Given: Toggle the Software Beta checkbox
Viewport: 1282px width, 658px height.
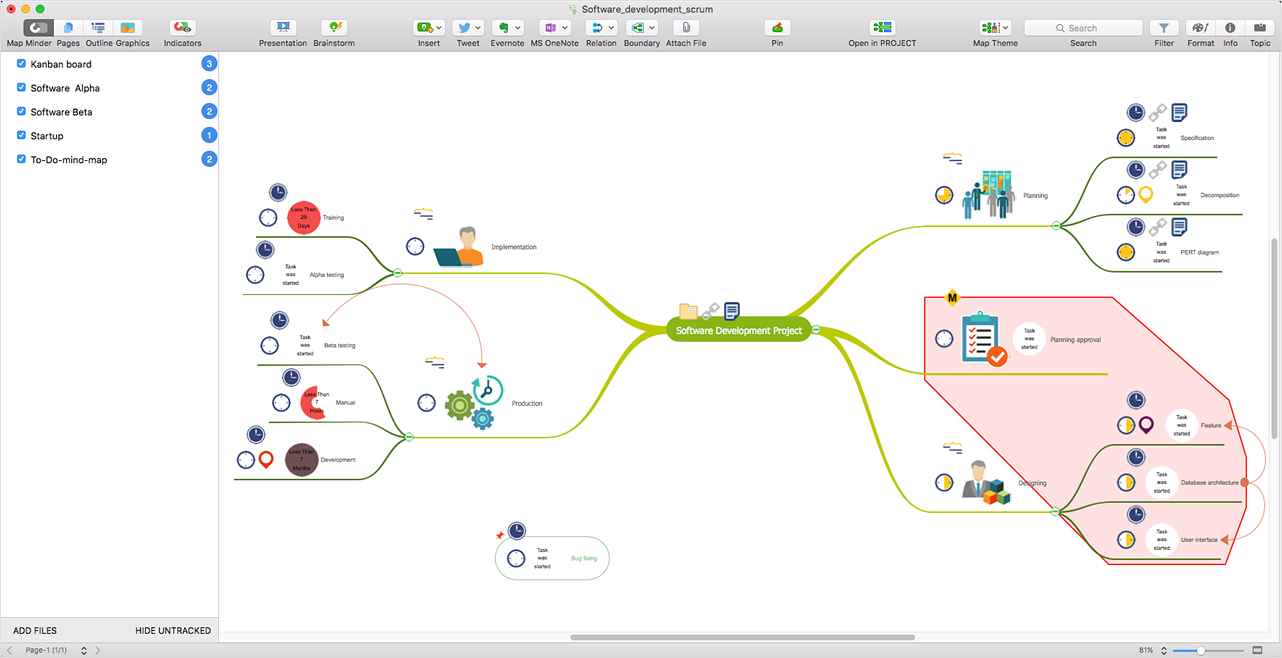Looking at the screenshot, I should coord(22,112).
